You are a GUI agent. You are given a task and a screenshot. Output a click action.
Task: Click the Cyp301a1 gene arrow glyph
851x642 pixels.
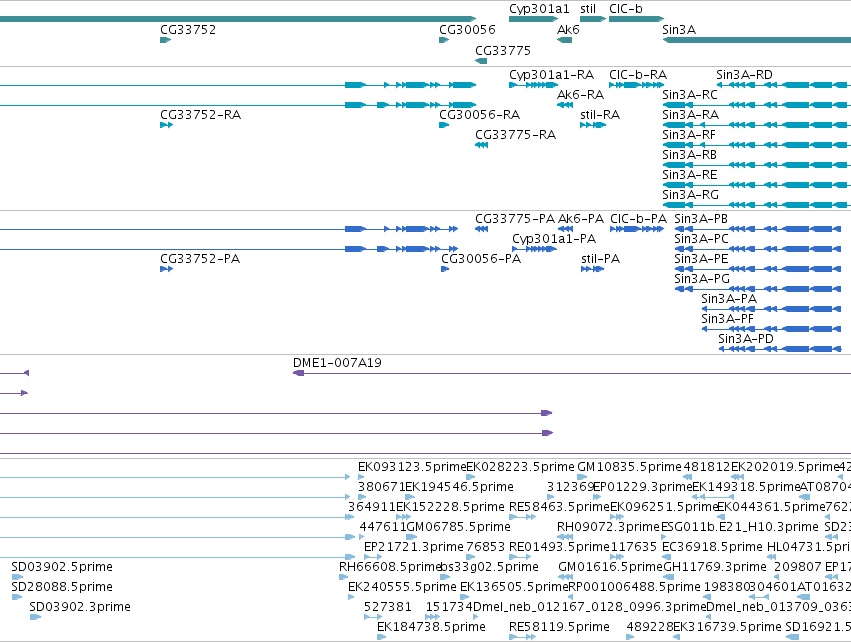pos(534,20)
